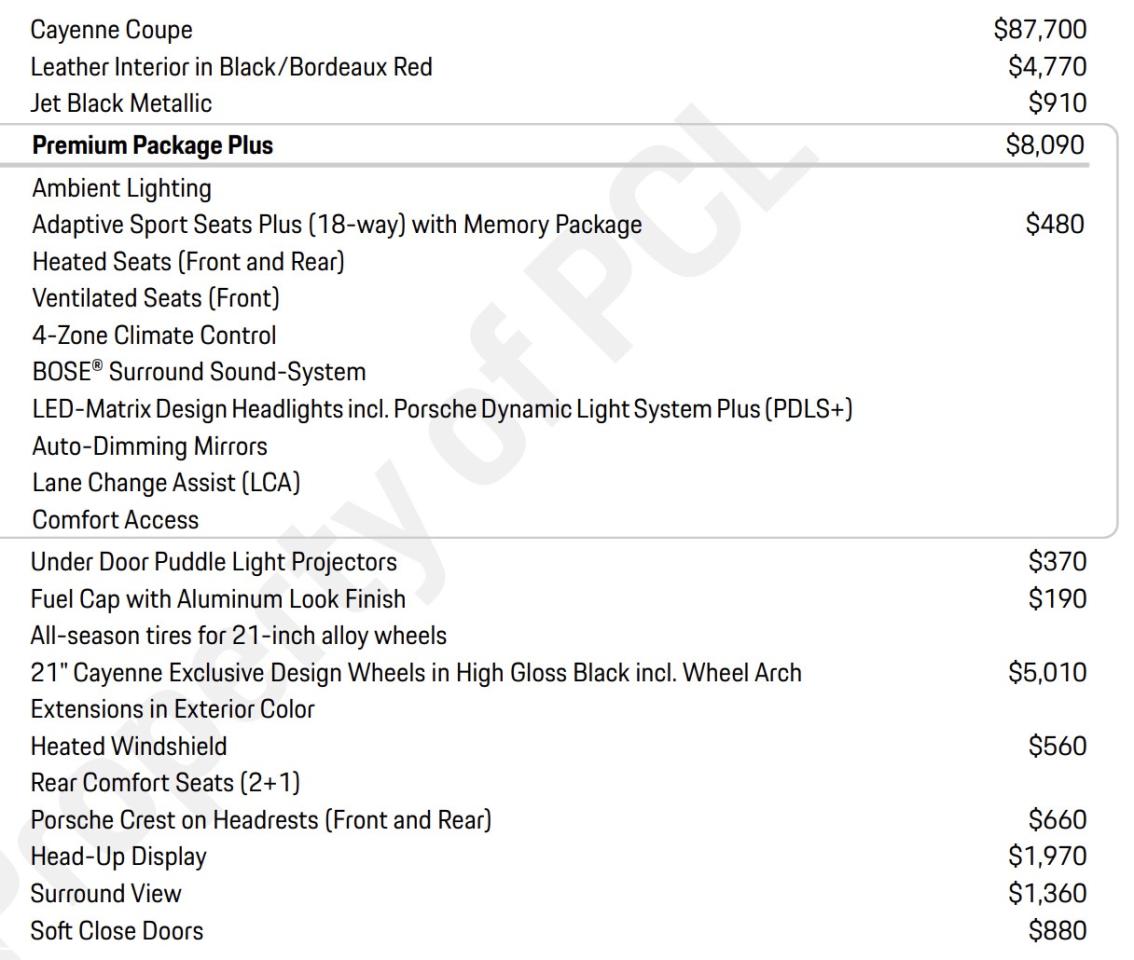Click Under Door Puddle Light Projectors

pyautogui.click(x=214, y=563)
